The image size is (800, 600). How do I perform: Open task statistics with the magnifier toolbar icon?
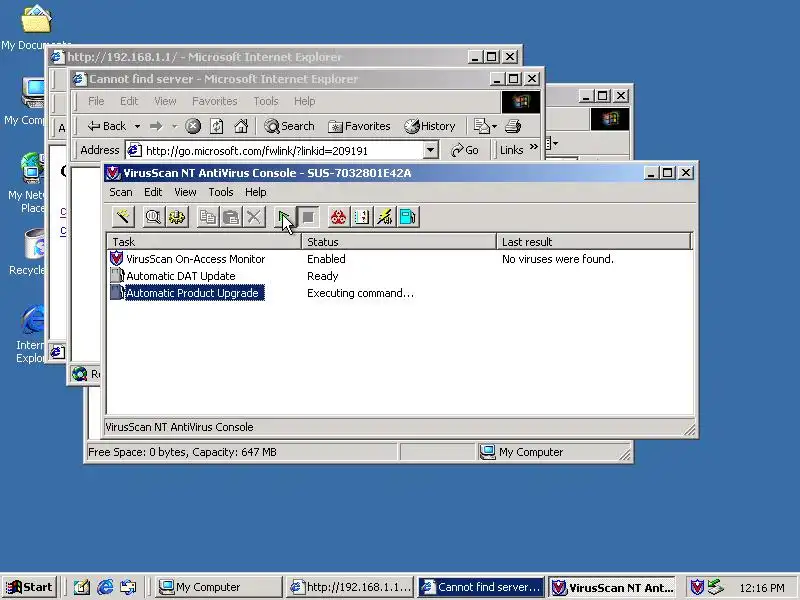coord(153,217)
